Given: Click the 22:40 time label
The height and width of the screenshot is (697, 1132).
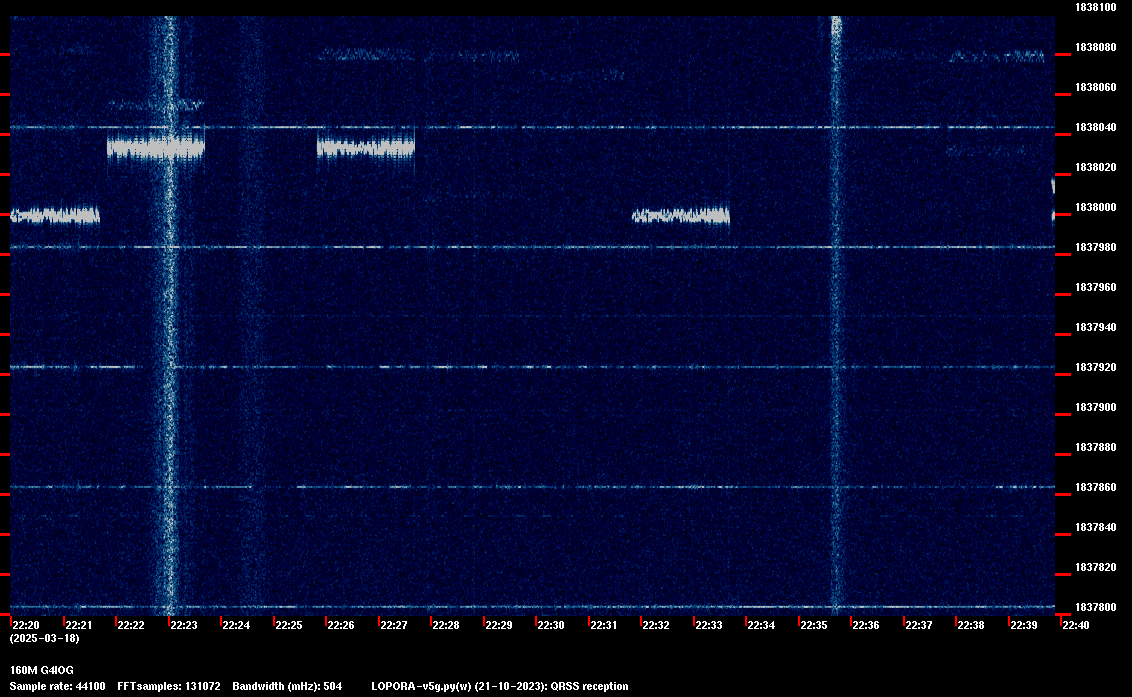Looking at the screenshot, I should (1076, 625).
